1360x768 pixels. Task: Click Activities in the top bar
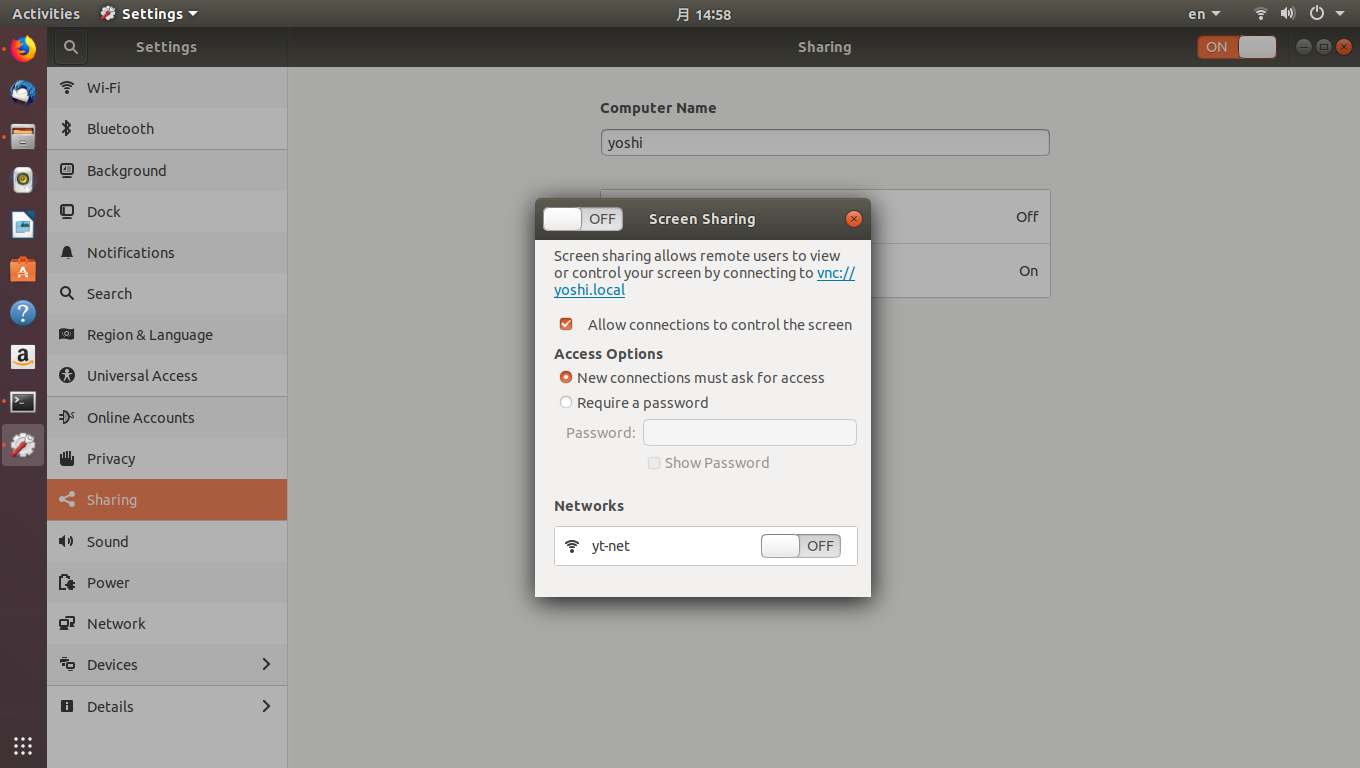(x=46, y=14)
